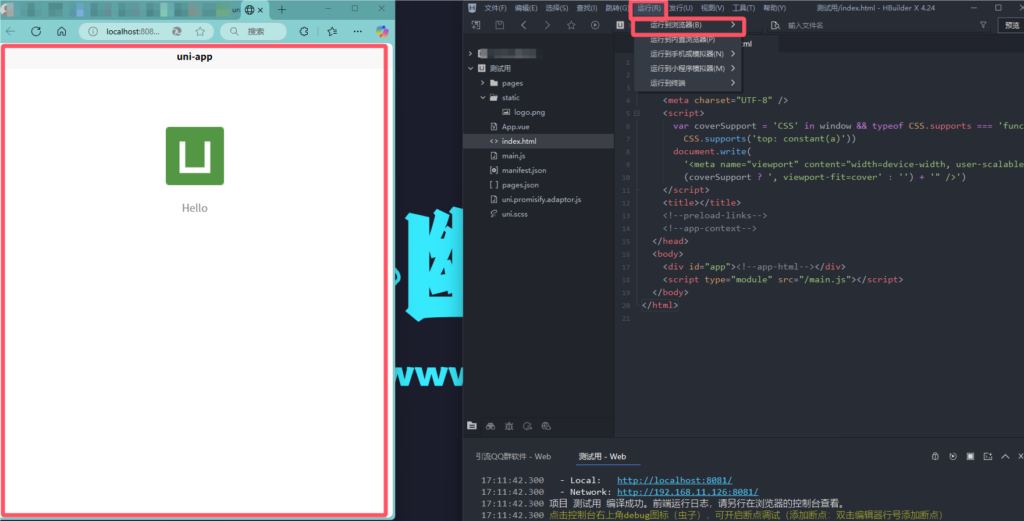
Task: Close the active browser tab
Action: pyautogui.click(x=260, y=10)
